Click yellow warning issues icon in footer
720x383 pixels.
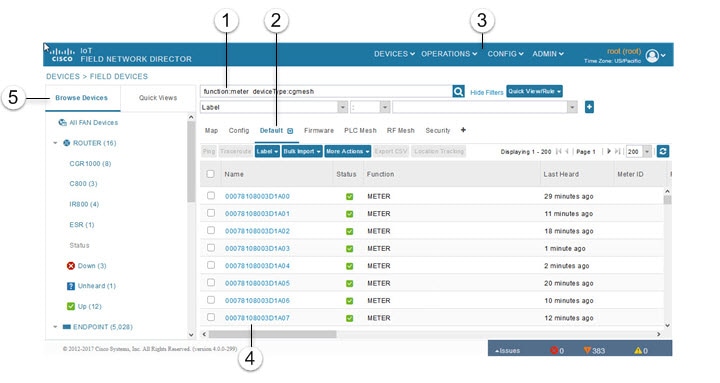(x=638, y=350)
